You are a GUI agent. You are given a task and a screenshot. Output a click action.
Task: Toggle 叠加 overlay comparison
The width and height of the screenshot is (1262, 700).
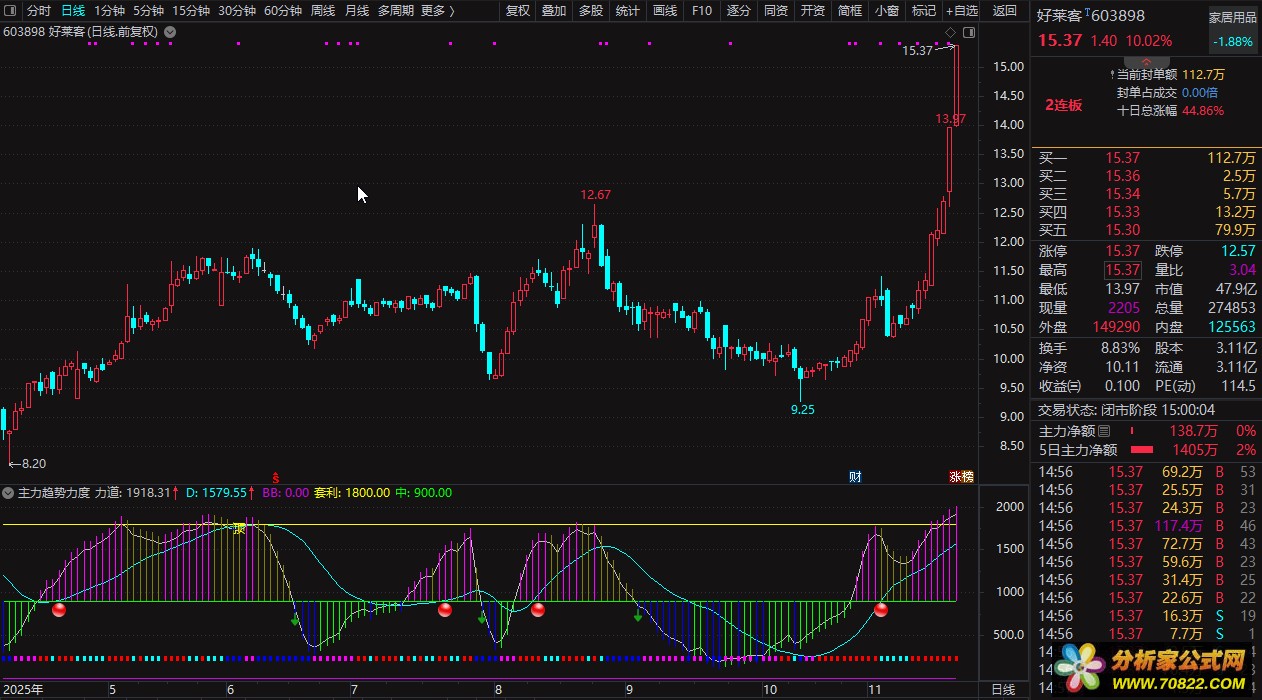(553, 11)
